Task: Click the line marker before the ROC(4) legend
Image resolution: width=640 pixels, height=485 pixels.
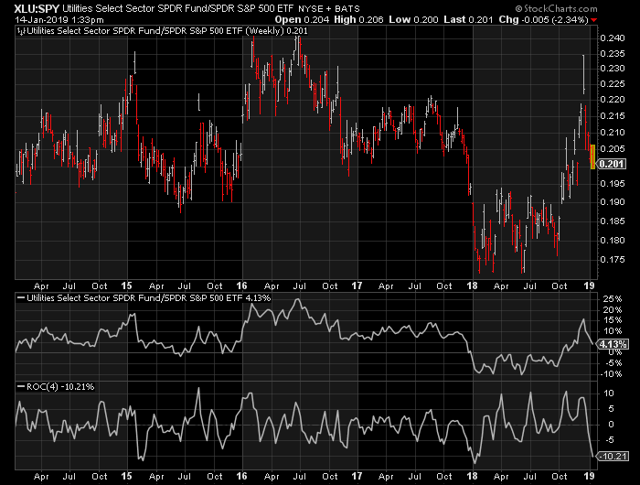Action: click(21, 386)
